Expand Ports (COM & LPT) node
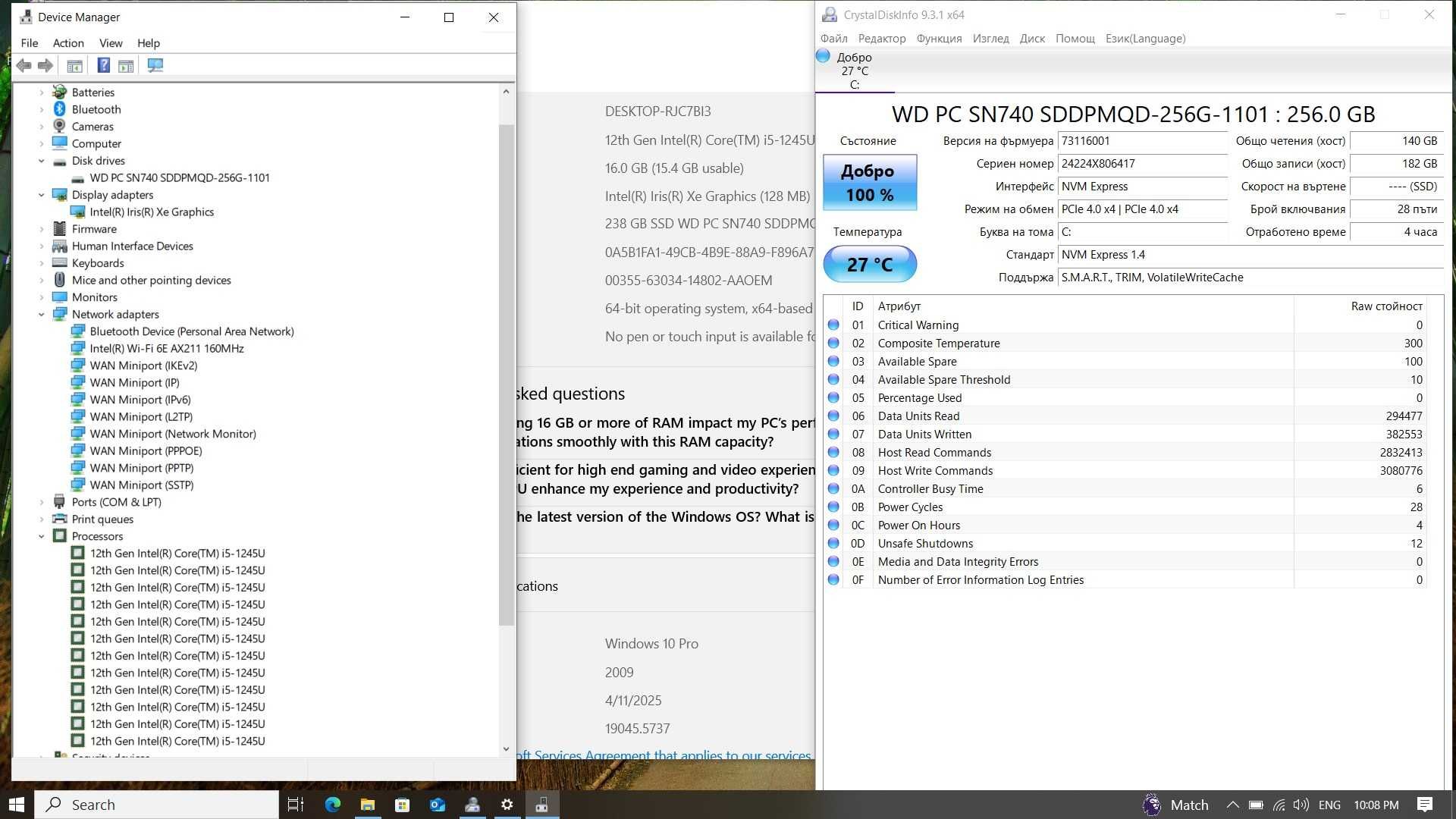Image resolution: width=1456 pixels, height=819 pixels. (42, 502)
